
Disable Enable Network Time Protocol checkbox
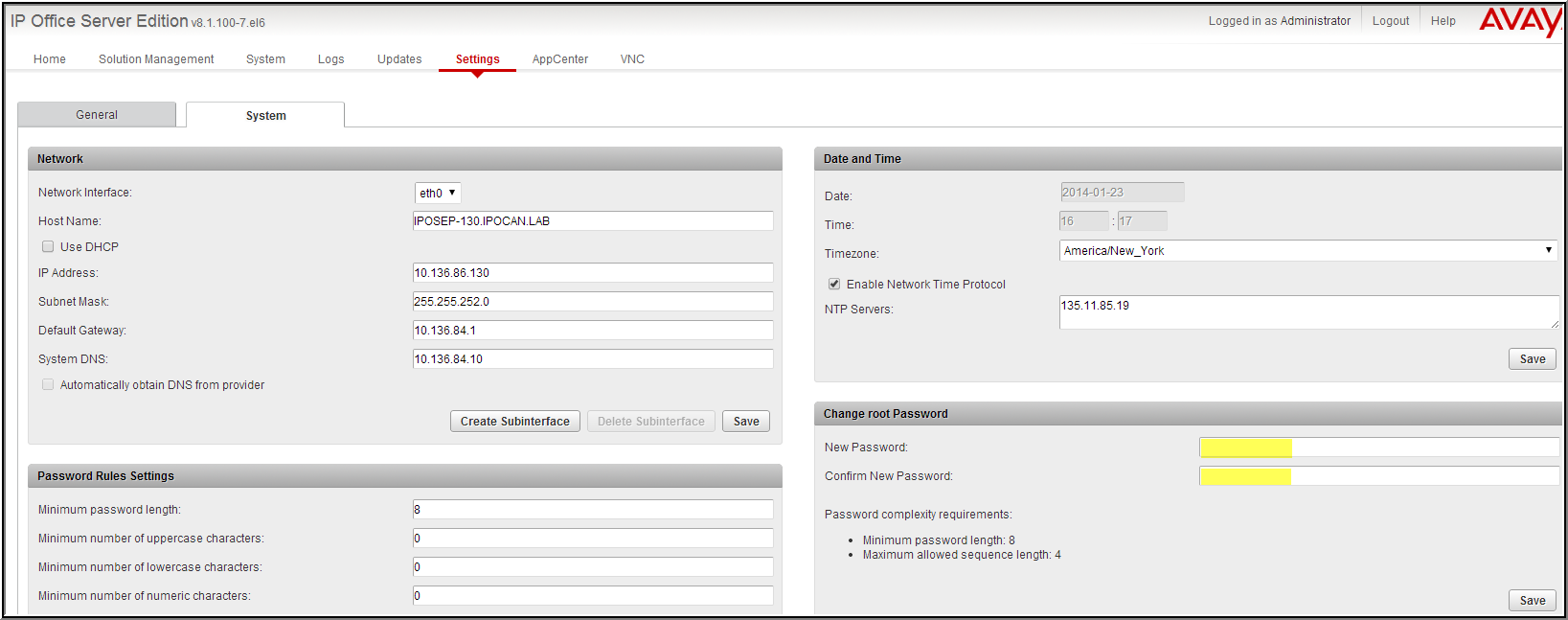point(834,284)
